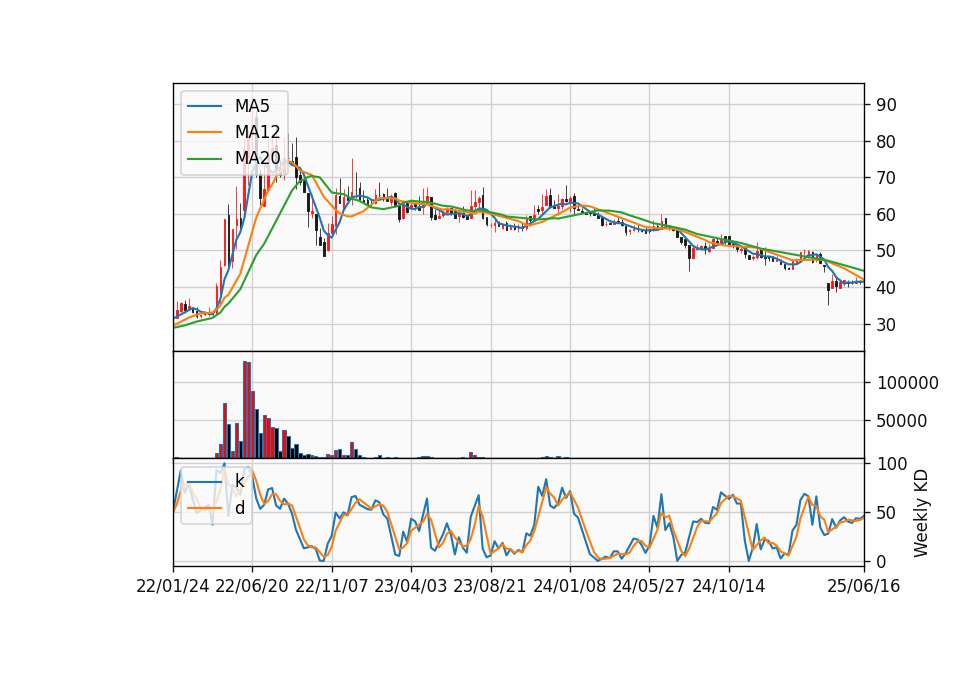This screenshot has height=690, width=960.
Task: Click the price axis value 60
Action: (x=887, y=215)
